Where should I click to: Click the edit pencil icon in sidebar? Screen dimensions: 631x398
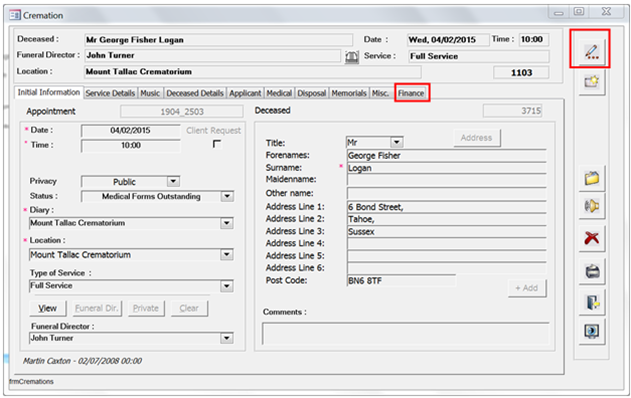tap(591, 52)
